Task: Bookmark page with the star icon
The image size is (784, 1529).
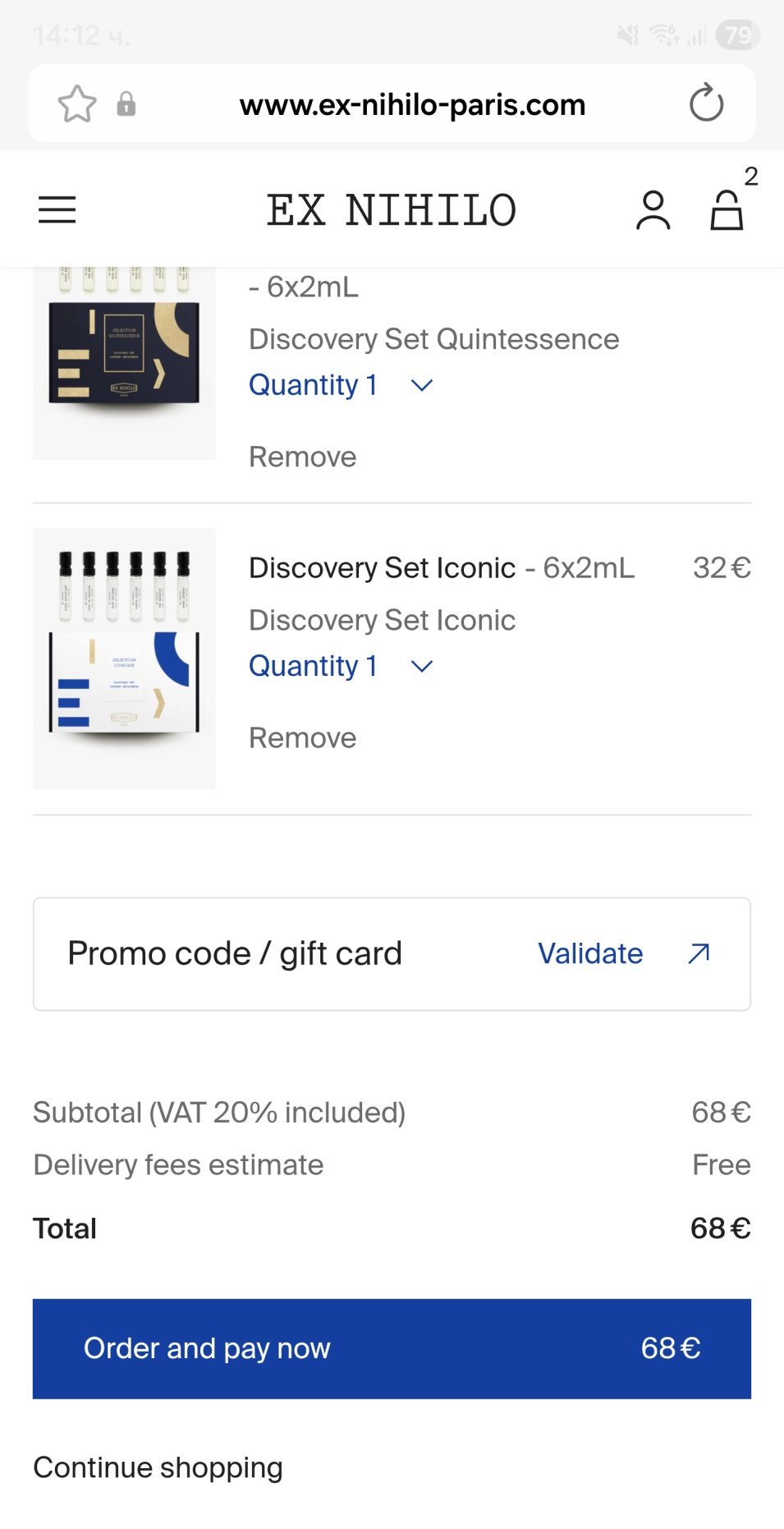Action: coord(77,104)
